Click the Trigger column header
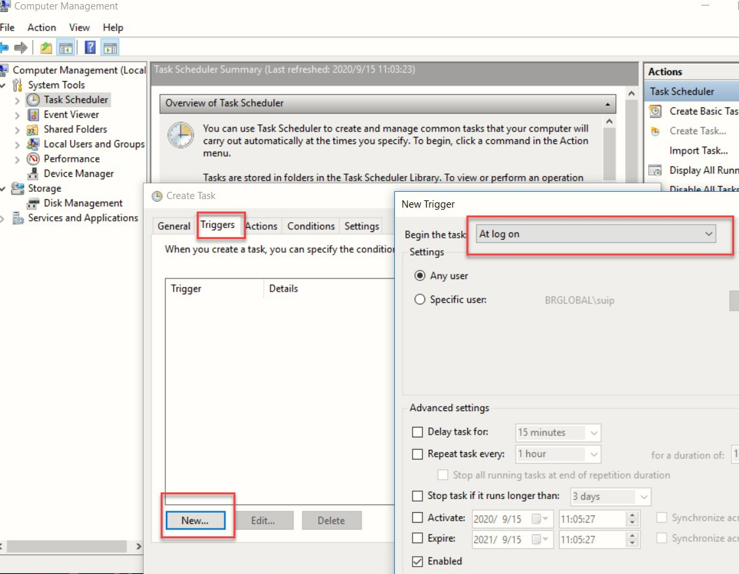The width and height of the screenshot is (739, 574). click(x=214, y=288)
